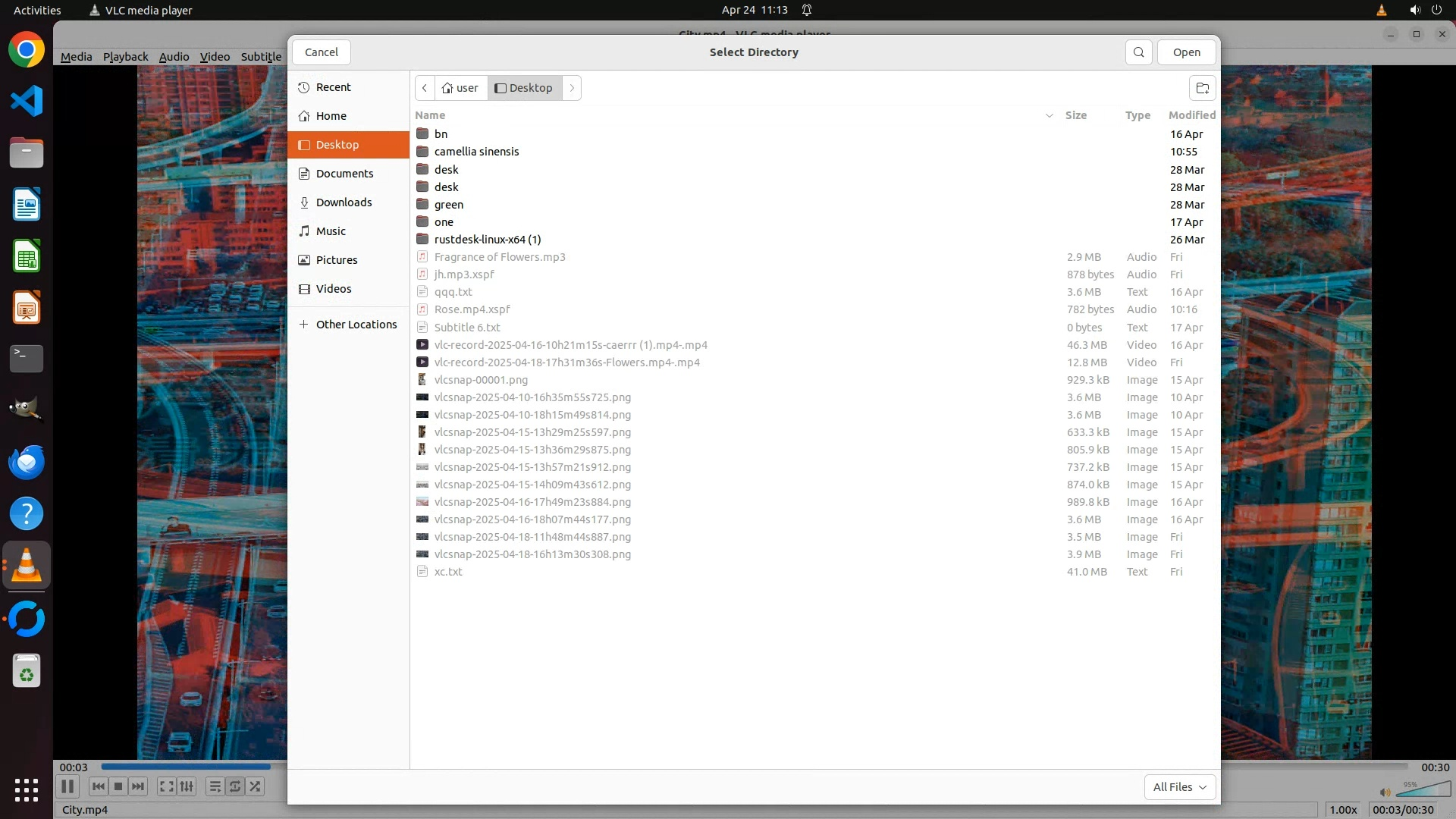This screenshot has width=1456, height=819.
Task: Click the stop playback button
Action: pos(118,786)
